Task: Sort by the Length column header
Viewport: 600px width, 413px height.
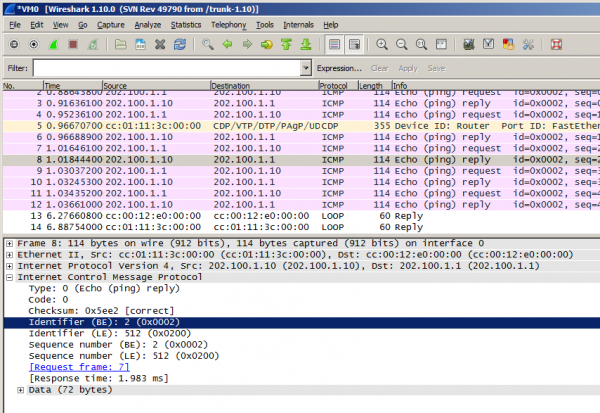Action: point(375,86)
